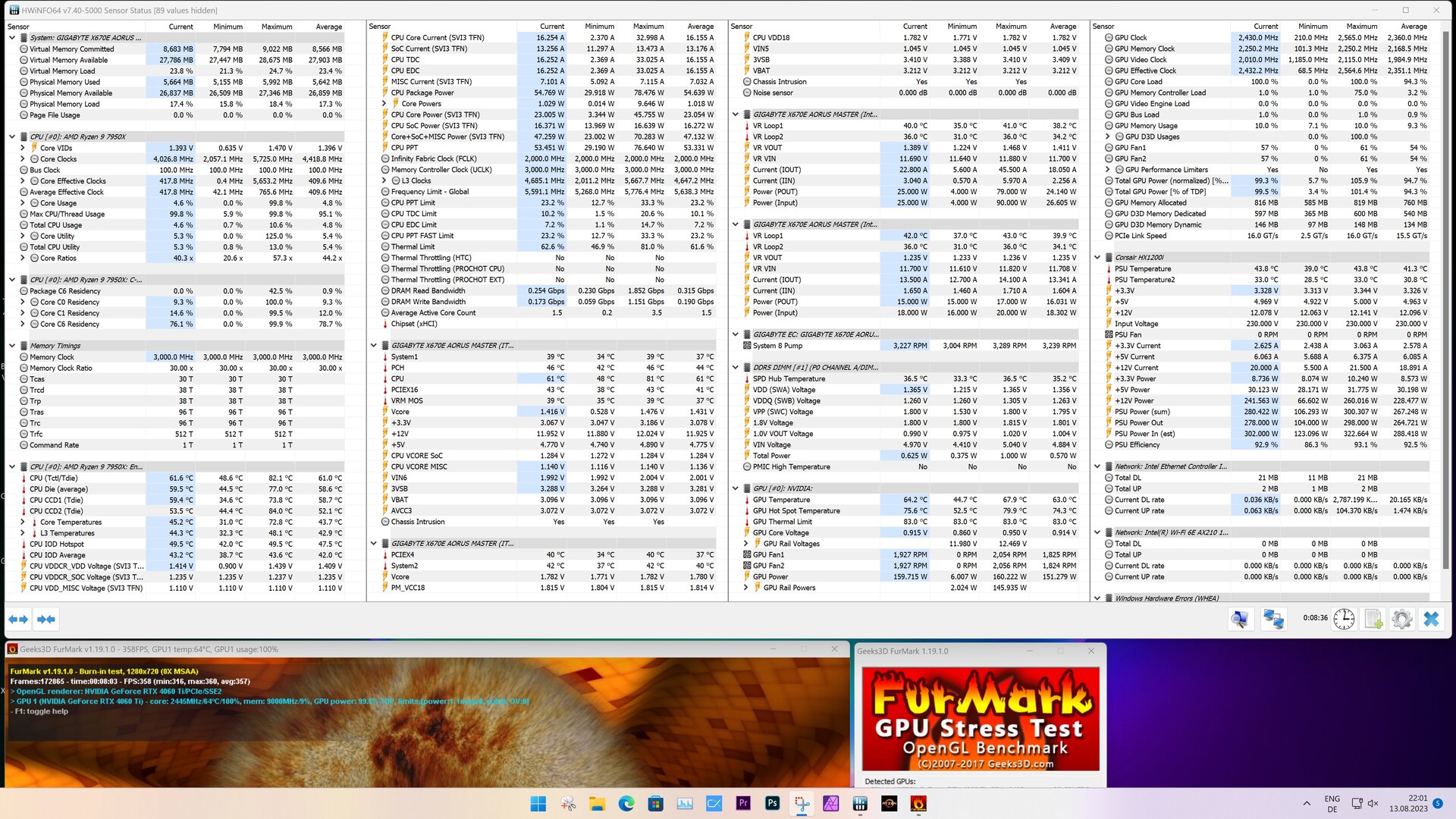
Task: Reset the sensor timer clock icon
Action: tap(1344, 619)
